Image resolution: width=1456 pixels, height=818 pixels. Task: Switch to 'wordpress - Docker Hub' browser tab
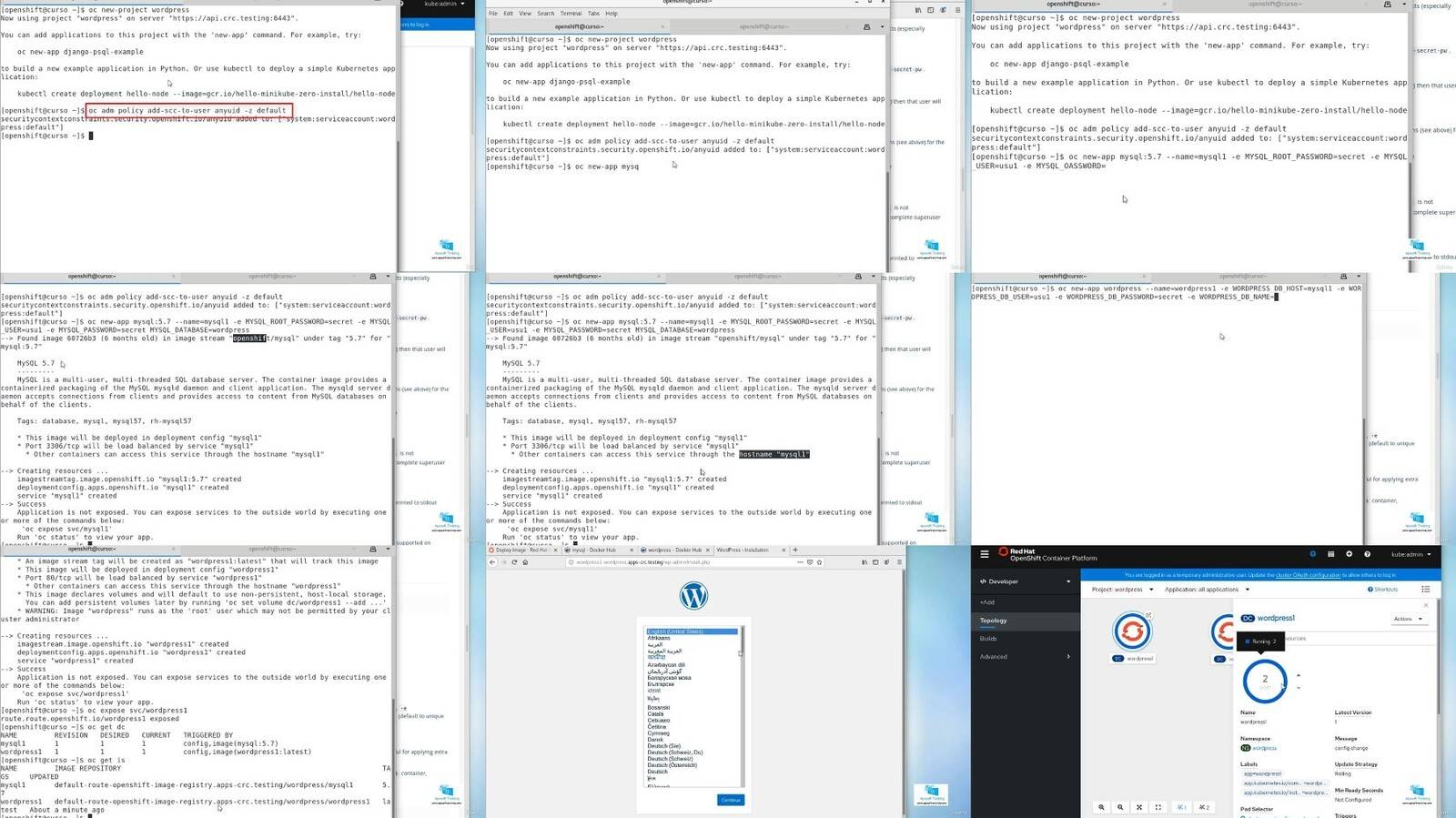point(675,550)
